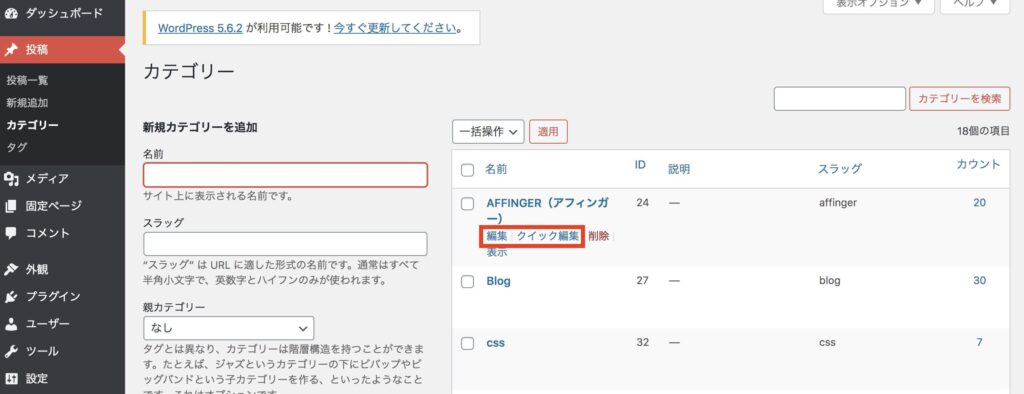Open the 親カテゴリー parent category dropdown
The image size is (1024, 394).
coord(229,328)
